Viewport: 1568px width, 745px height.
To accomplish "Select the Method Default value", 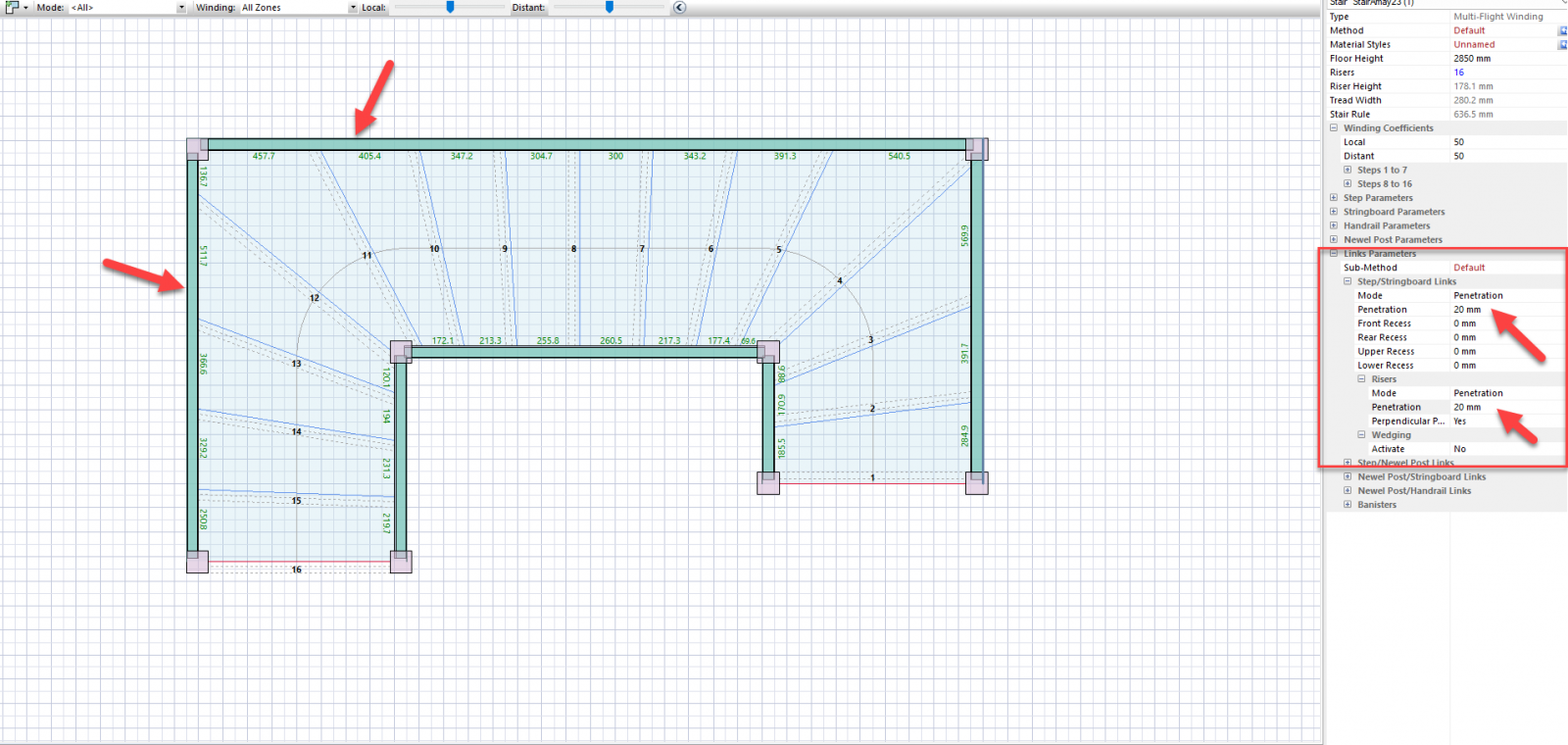I will (1469, 30).
